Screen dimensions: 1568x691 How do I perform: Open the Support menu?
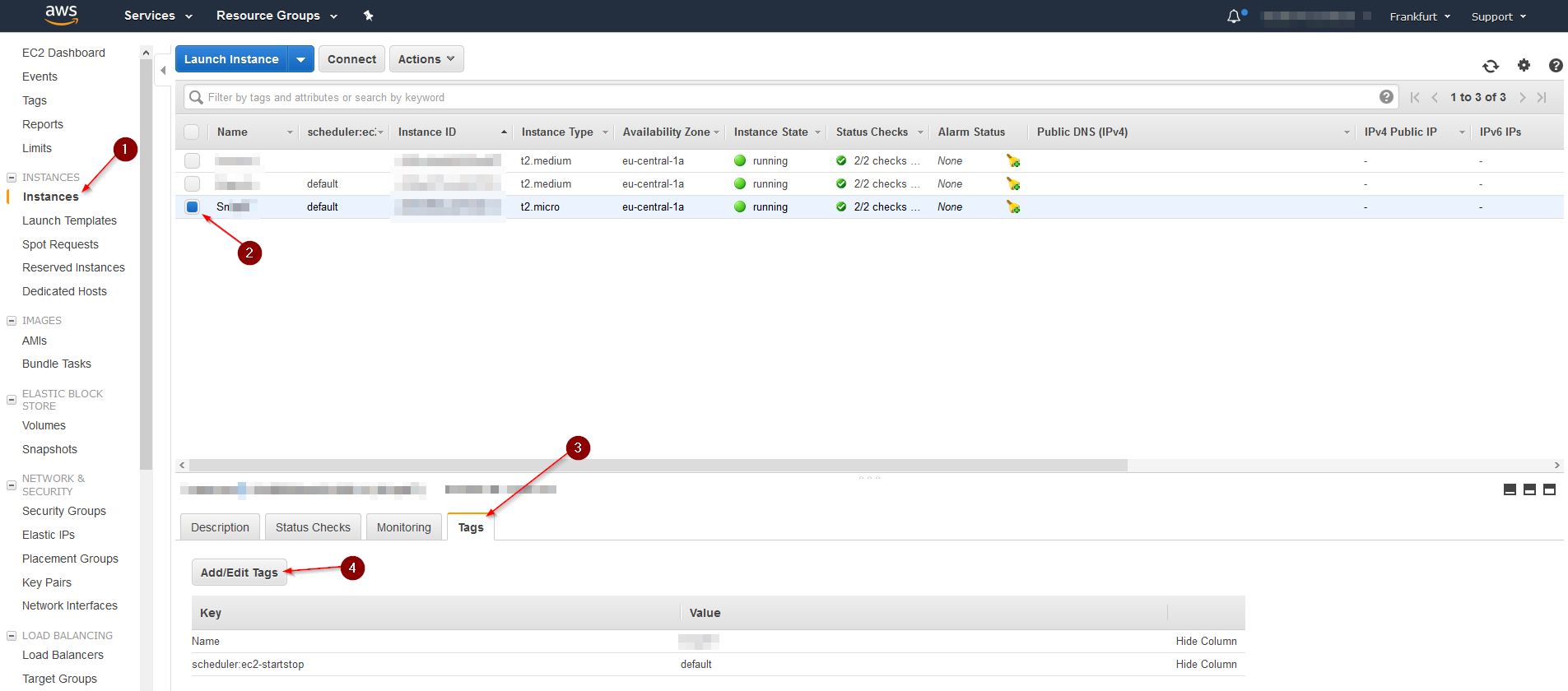coord(1499,16)
